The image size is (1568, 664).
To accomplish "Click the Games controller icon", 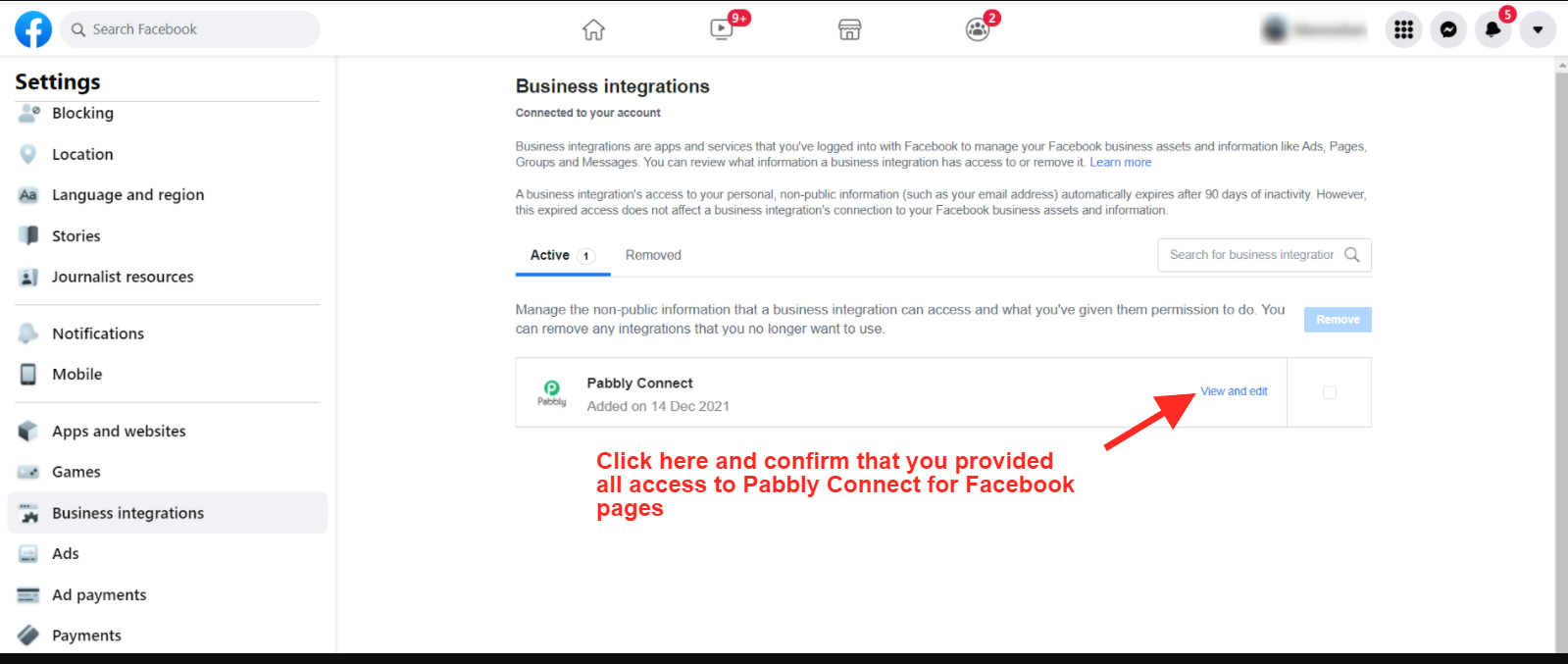I will click(28, 473).
